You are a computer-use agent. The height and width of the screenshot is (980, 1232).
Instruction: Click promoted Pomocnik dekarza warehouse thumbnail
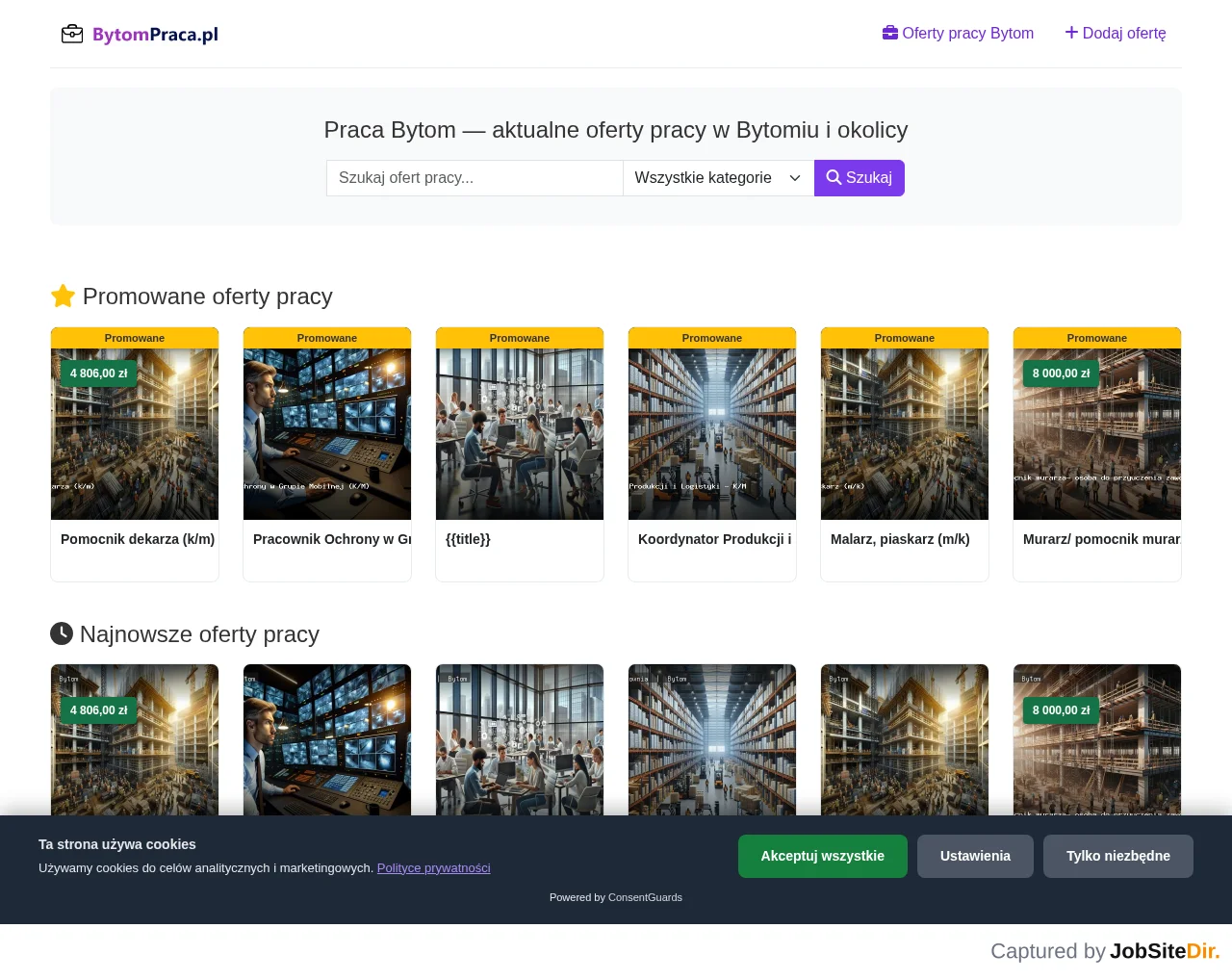tap(135, 434)
